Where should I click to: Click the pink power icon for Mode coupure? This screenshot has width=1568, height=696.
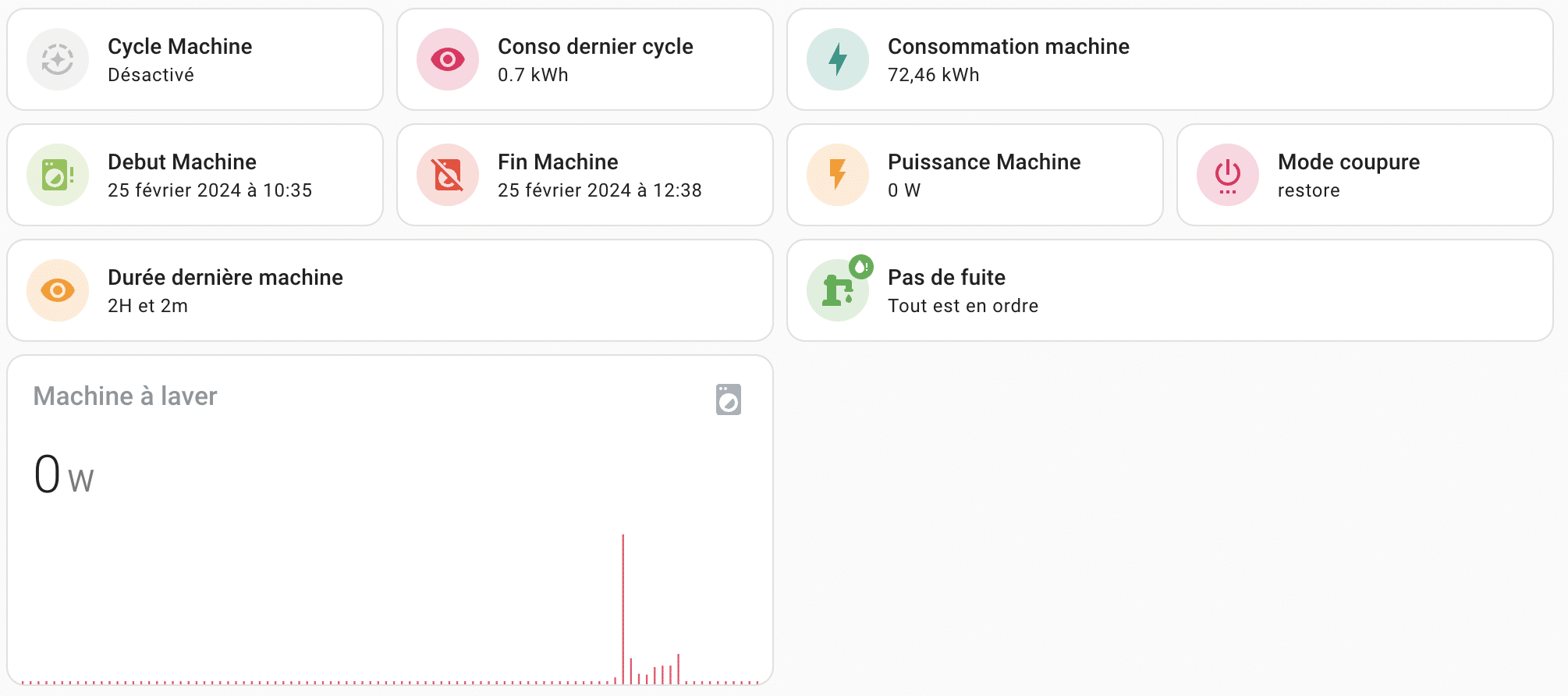(1228, 175)
